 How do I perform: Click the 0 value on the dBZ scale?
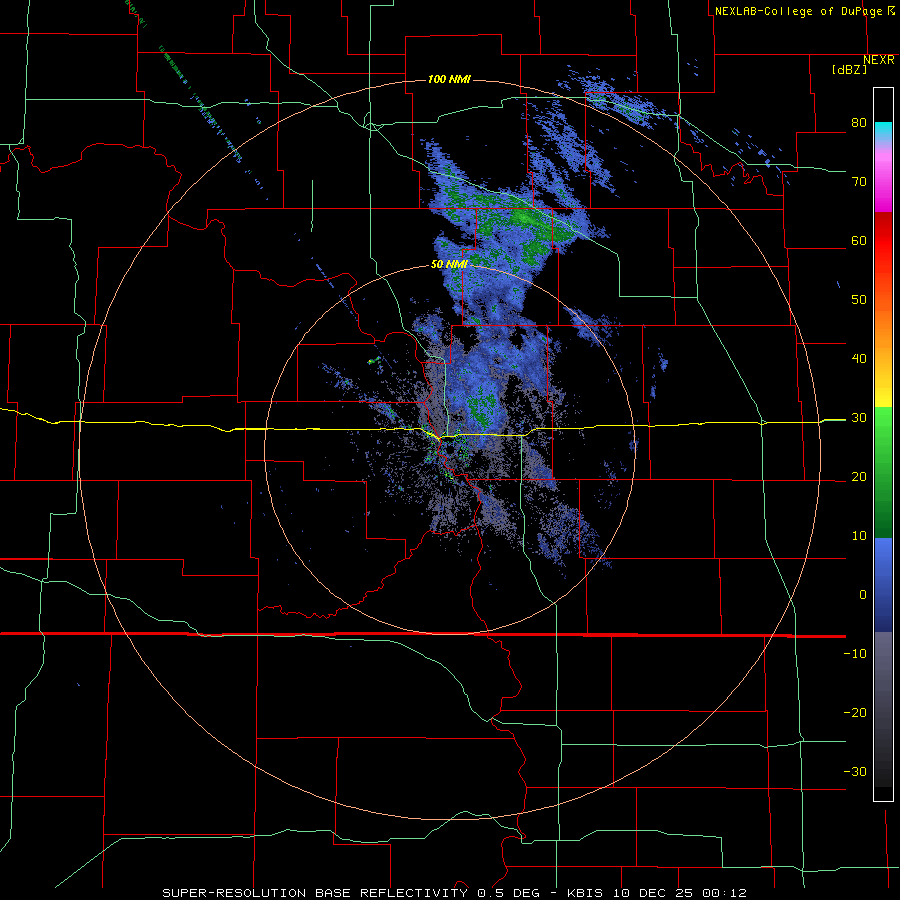pyautogui.click(x=863, y=595)
